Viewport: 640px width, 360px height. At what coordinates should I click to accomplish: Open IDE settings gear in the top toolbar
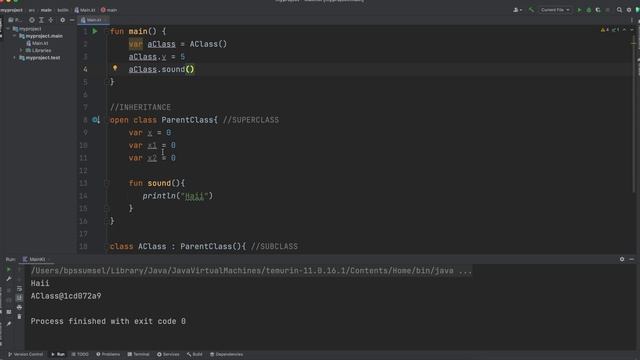coord(629,10)
